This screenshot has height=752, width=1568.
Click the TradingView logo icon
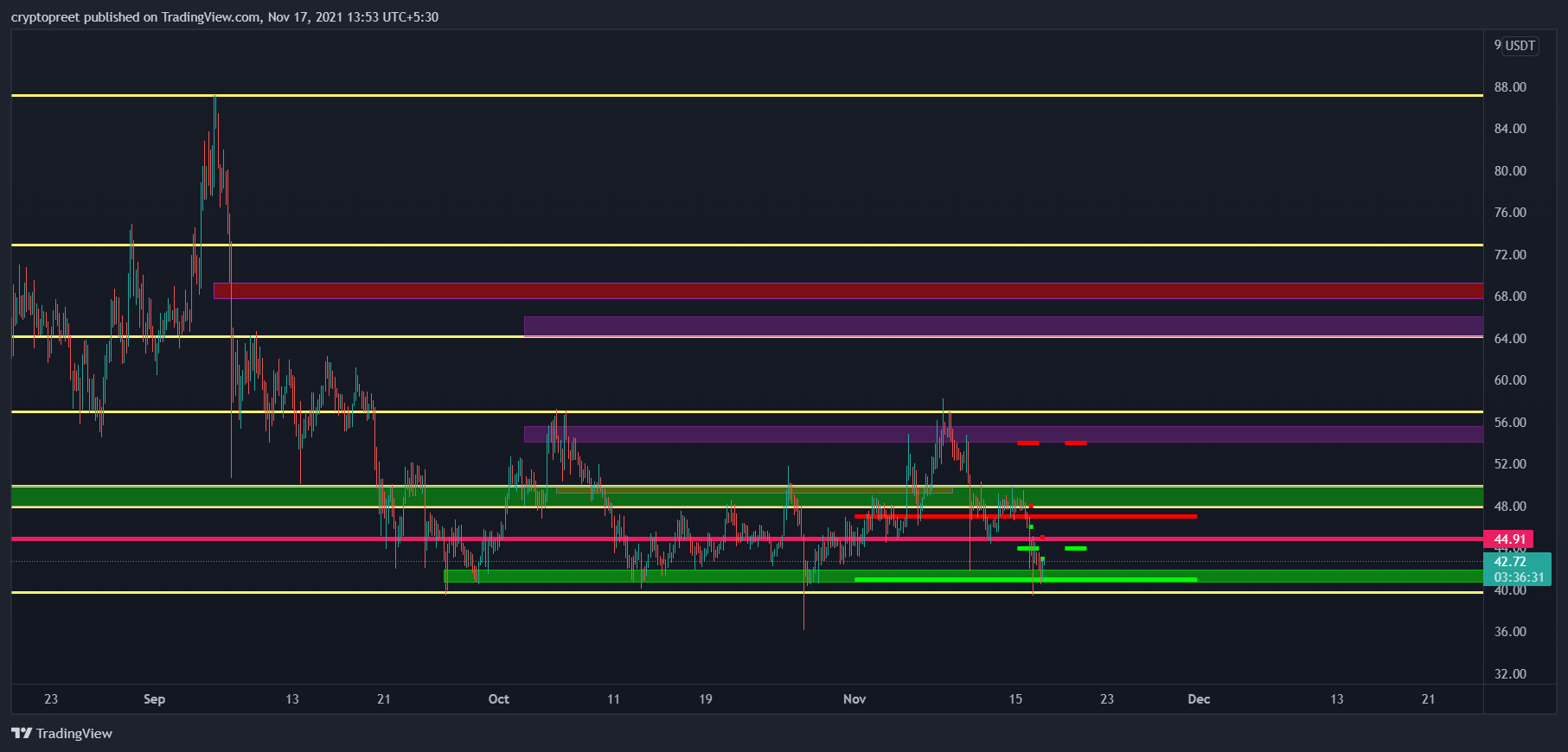(x=22, y=733)
